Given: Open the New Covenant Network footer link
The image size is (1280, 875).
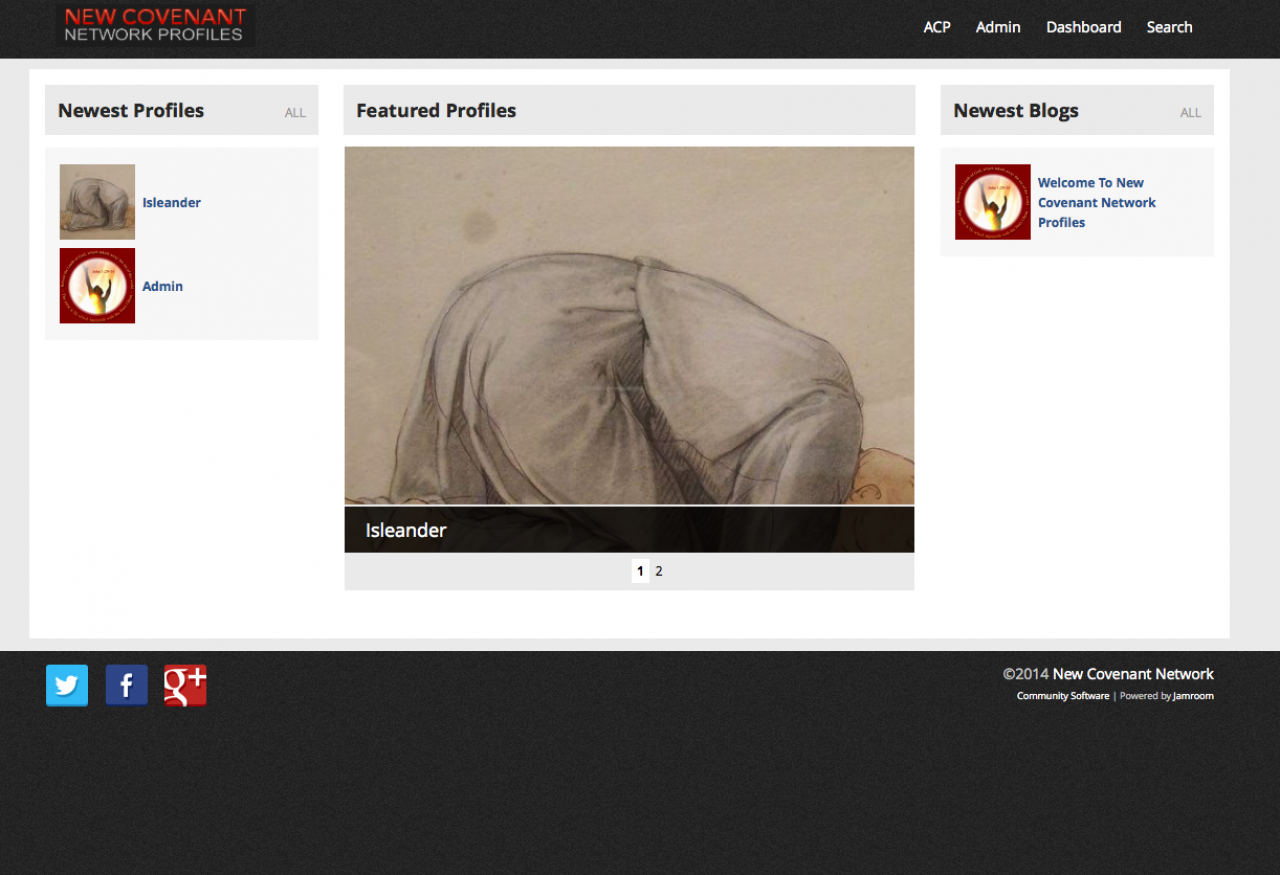Looking at the screenshot, I should (x=1133, y=674).
